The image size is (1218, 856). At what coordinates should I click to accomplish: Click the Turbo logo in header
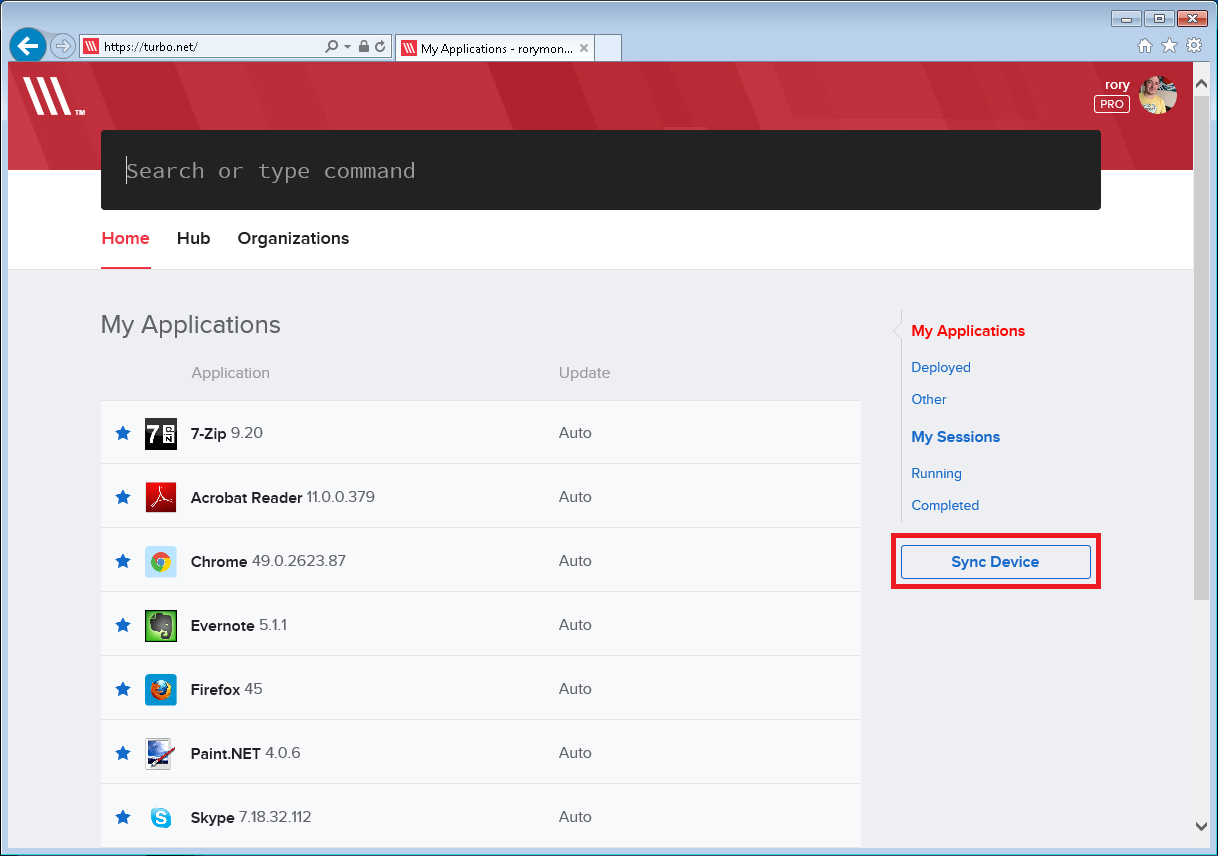[x=50, y=97]
